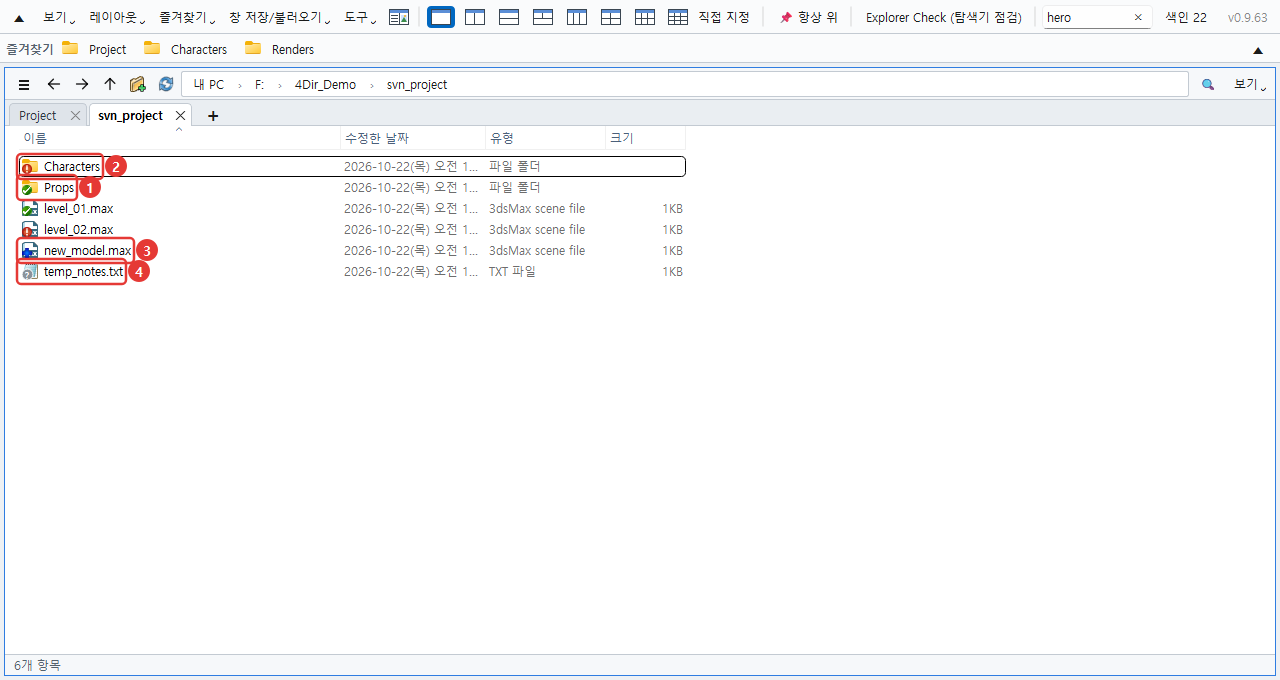Click the level_02.max file icon
Image resolution: width=1280 pixels, height=680 pixels.
30,230
